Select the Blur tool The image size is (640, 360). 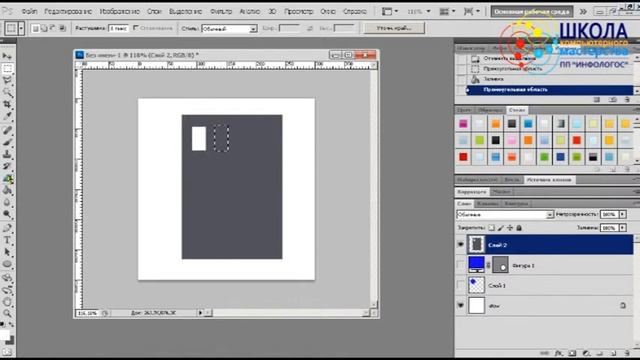(7, 202)
